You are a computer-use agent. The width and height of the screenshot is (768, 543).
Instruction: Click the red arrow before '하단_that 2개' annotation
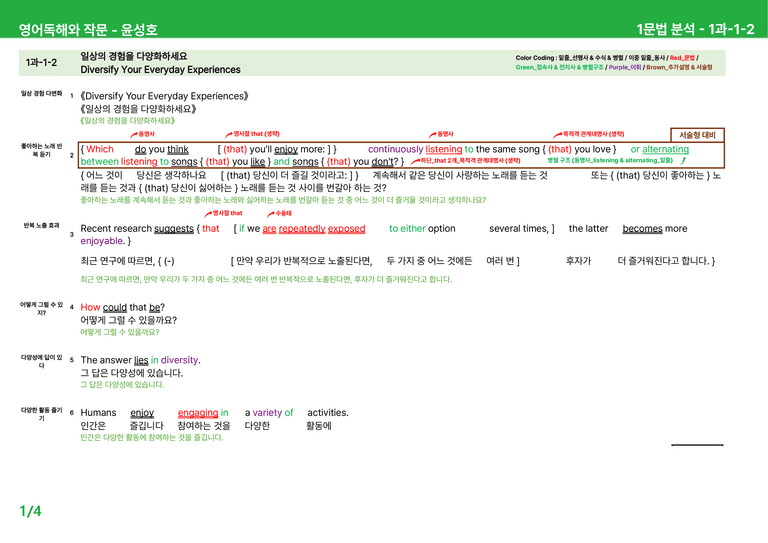pyautogui.click(x=415, y=161)
